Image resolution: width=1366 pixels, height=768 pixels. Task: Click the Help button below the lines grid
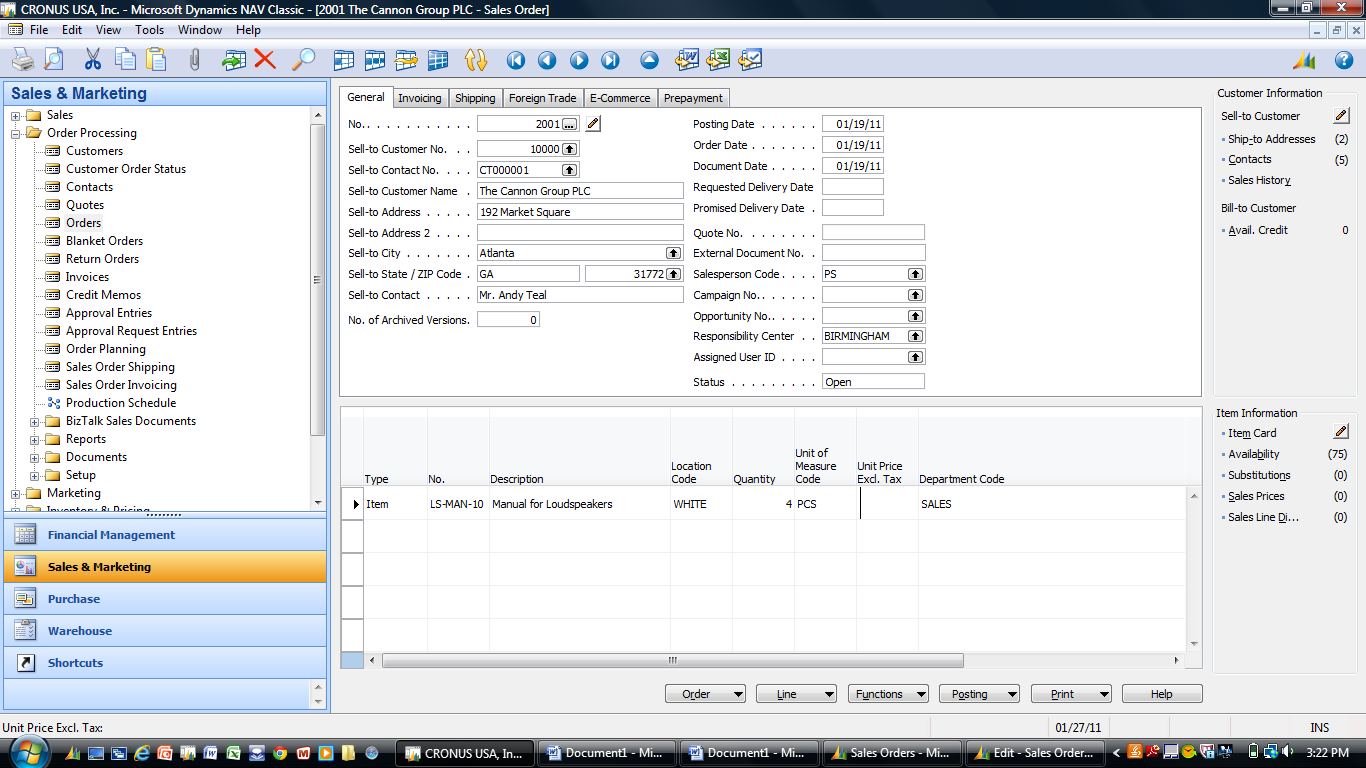(1161, 694)
